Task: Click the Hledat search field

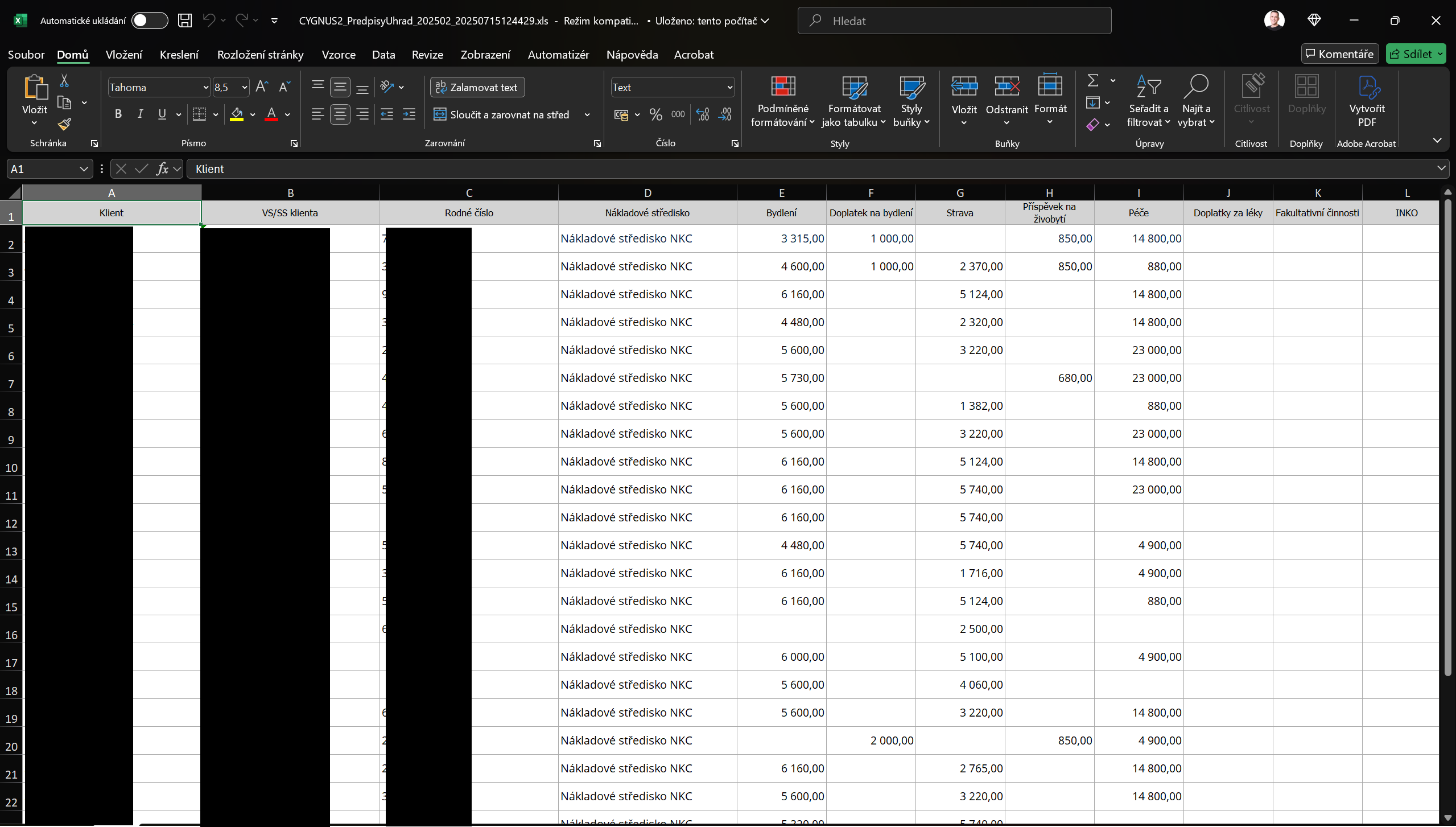Action: pos(954,20)
